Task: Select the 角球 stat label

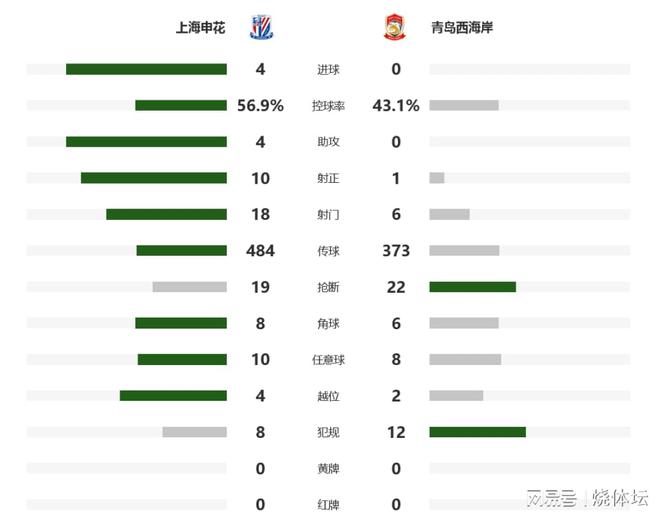Action: pos(328,324)
